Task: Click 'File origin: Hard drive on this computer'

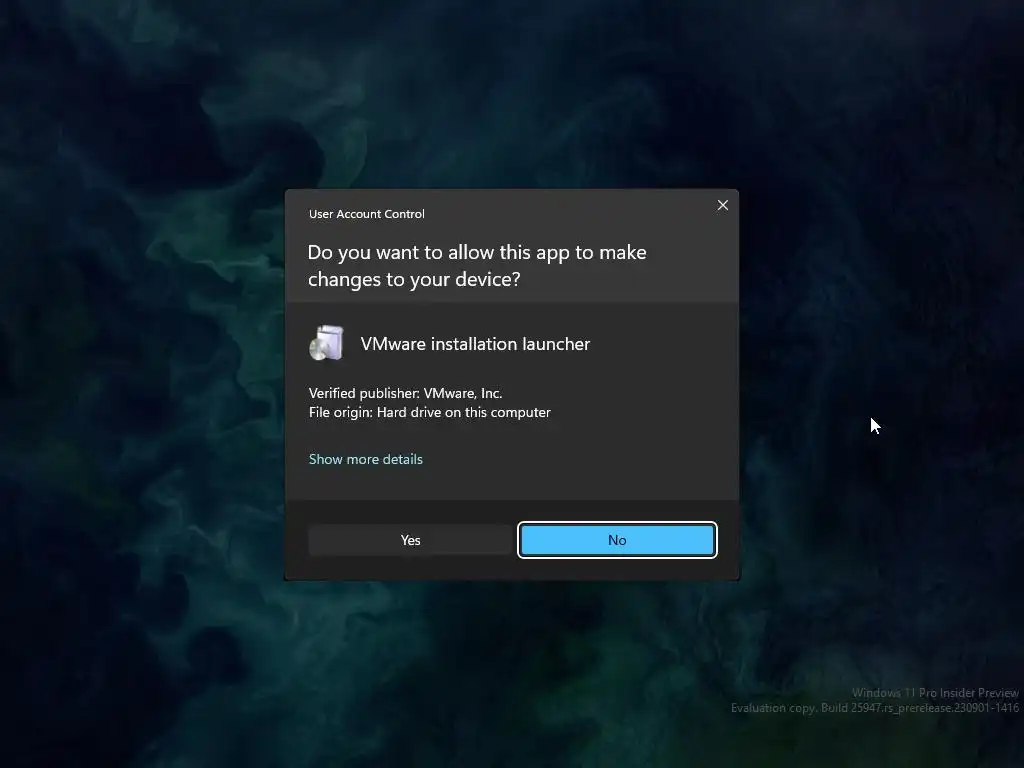Action: (x=430, y=413)
